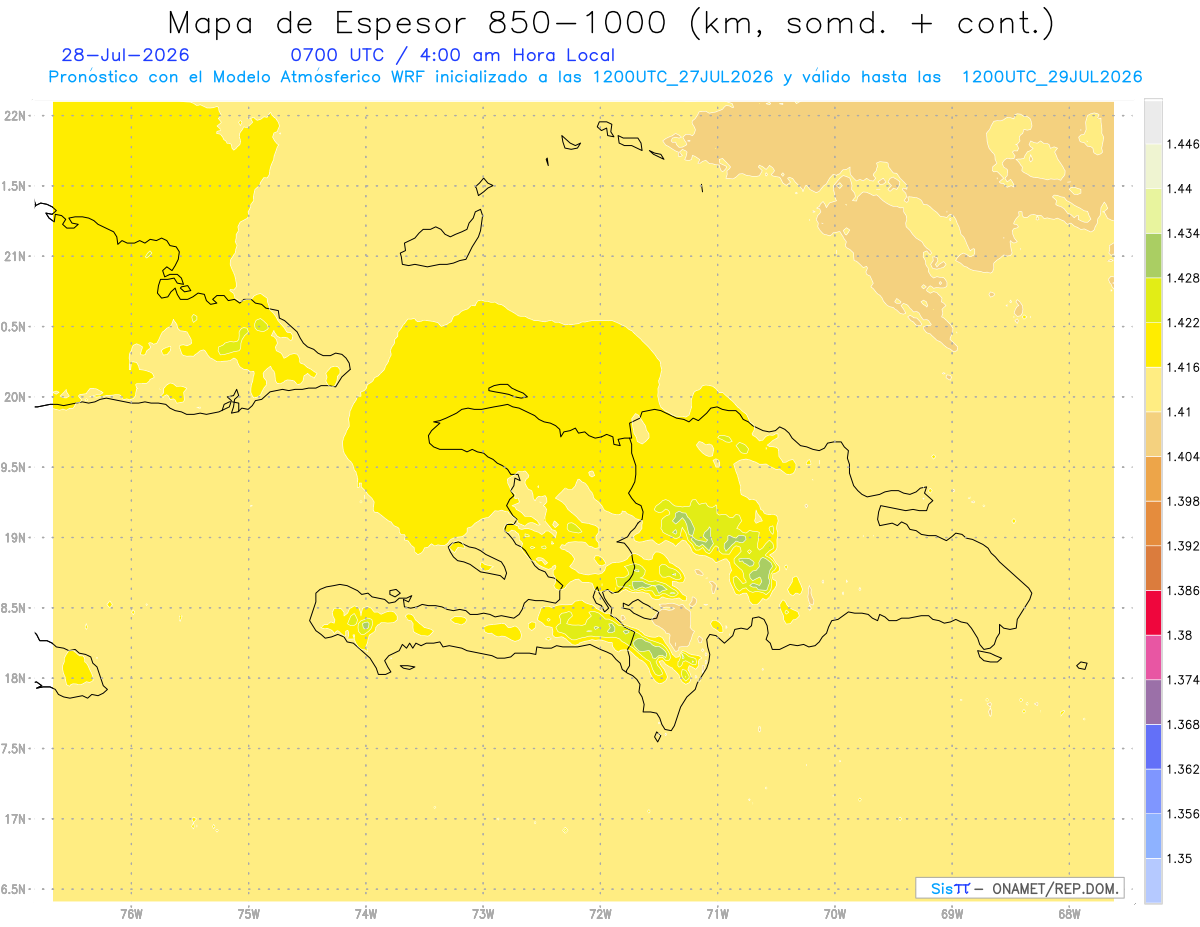This screenshot has width=1200, height=927.
Task: Click the 22N latitude label
Action: [x=14, y=116]
